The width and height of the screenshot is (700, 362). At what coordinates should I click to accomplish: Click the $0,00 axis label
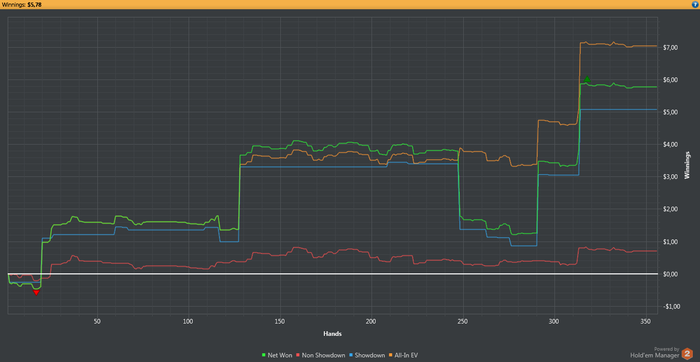pos(672,274)
